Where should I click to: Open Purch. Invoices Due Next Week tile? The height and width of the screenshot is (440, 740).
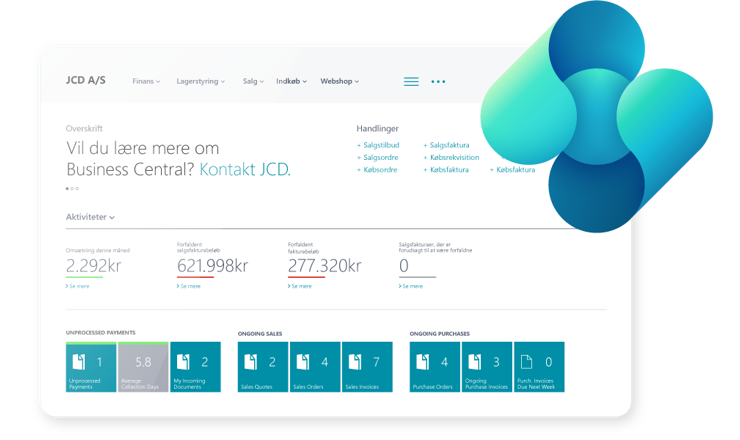pos(539,367)
